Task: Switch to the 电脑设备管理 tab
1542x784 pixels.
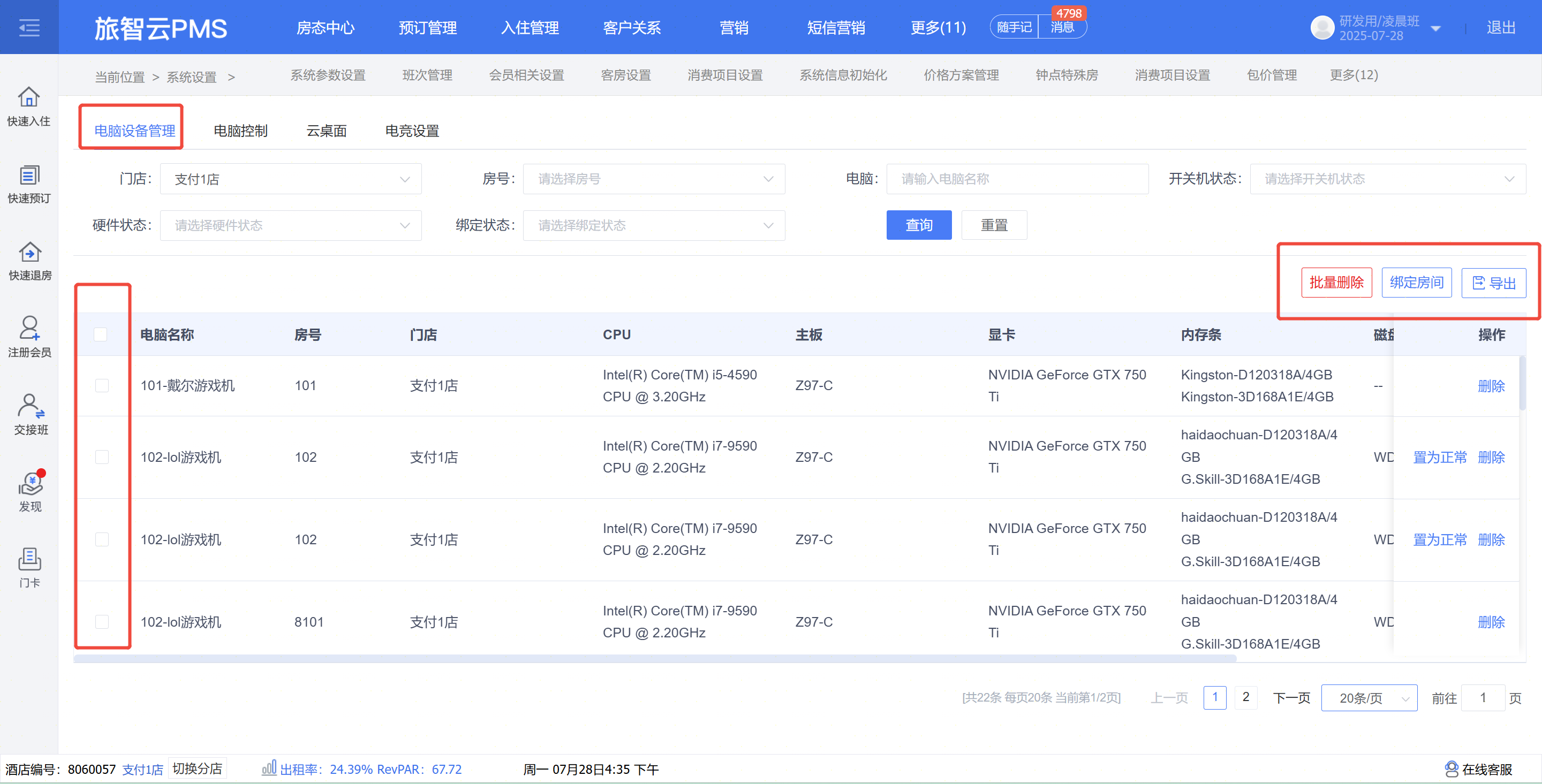Action: (x=135, y=131)
